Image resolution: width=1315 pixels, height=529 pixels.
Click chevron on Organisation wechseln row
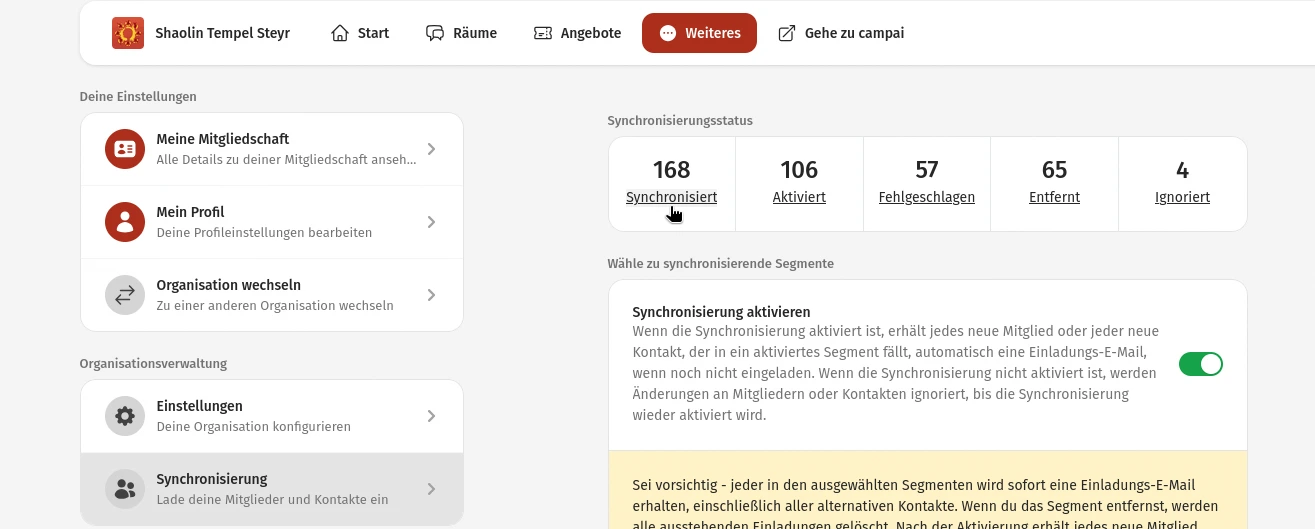click(x=431, y=295)
